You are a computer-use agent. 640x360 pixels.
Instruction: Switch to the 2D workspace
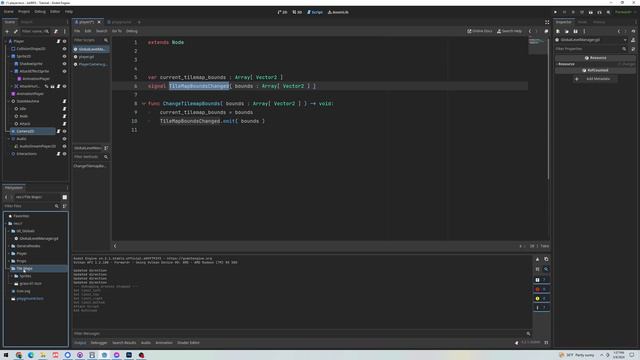[282, 12]
